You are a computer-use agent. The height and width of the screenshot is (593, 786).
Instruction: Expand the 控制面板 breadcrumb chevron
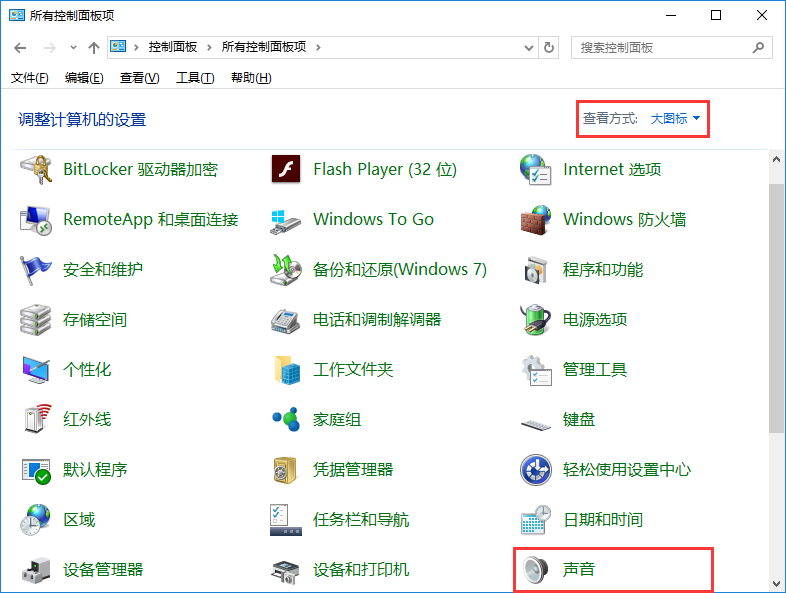pyautogui.click(x=209, y=47)
